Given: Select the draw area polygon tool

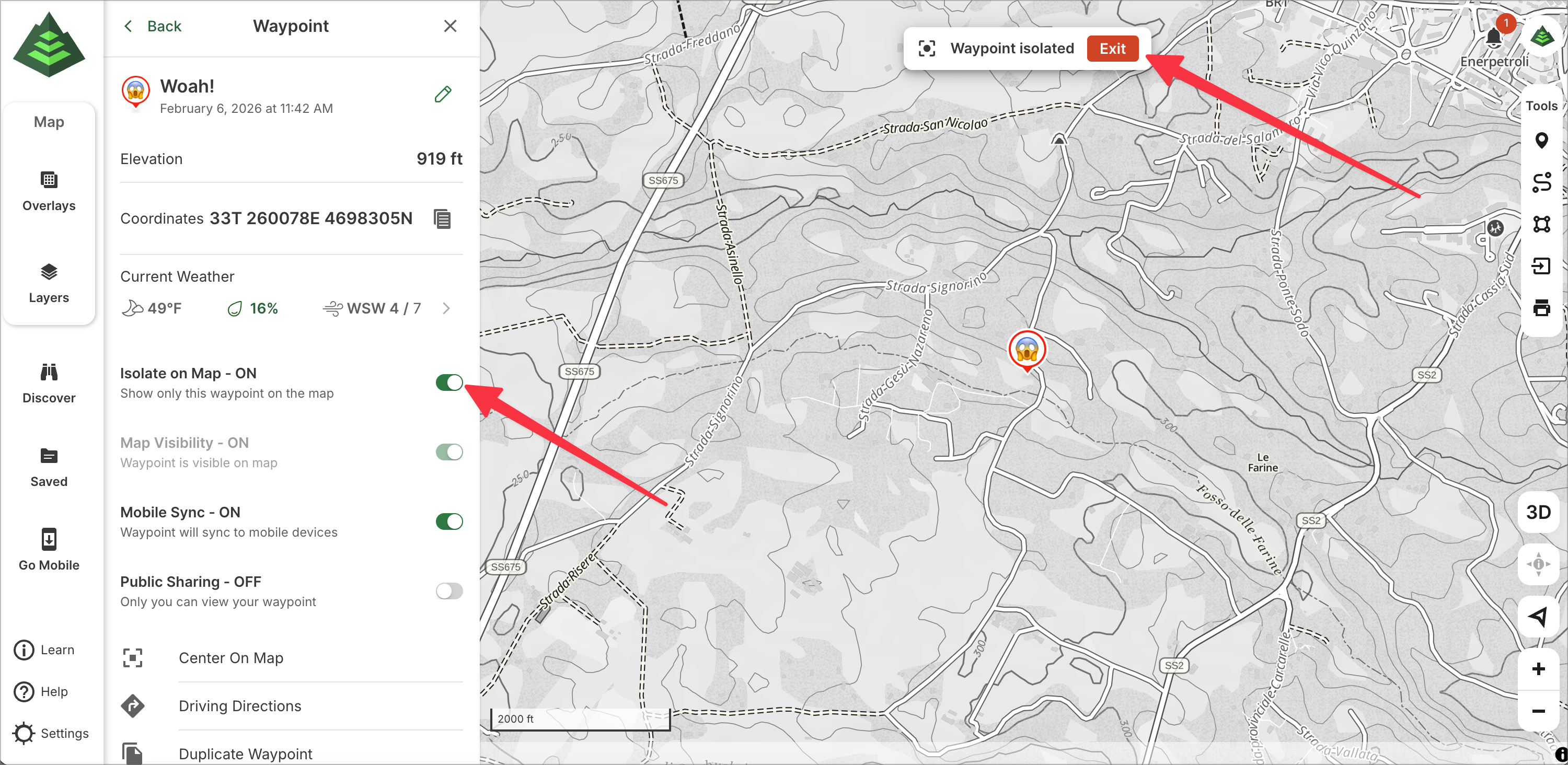Looking at the screenshot, I should (1541, 224).
